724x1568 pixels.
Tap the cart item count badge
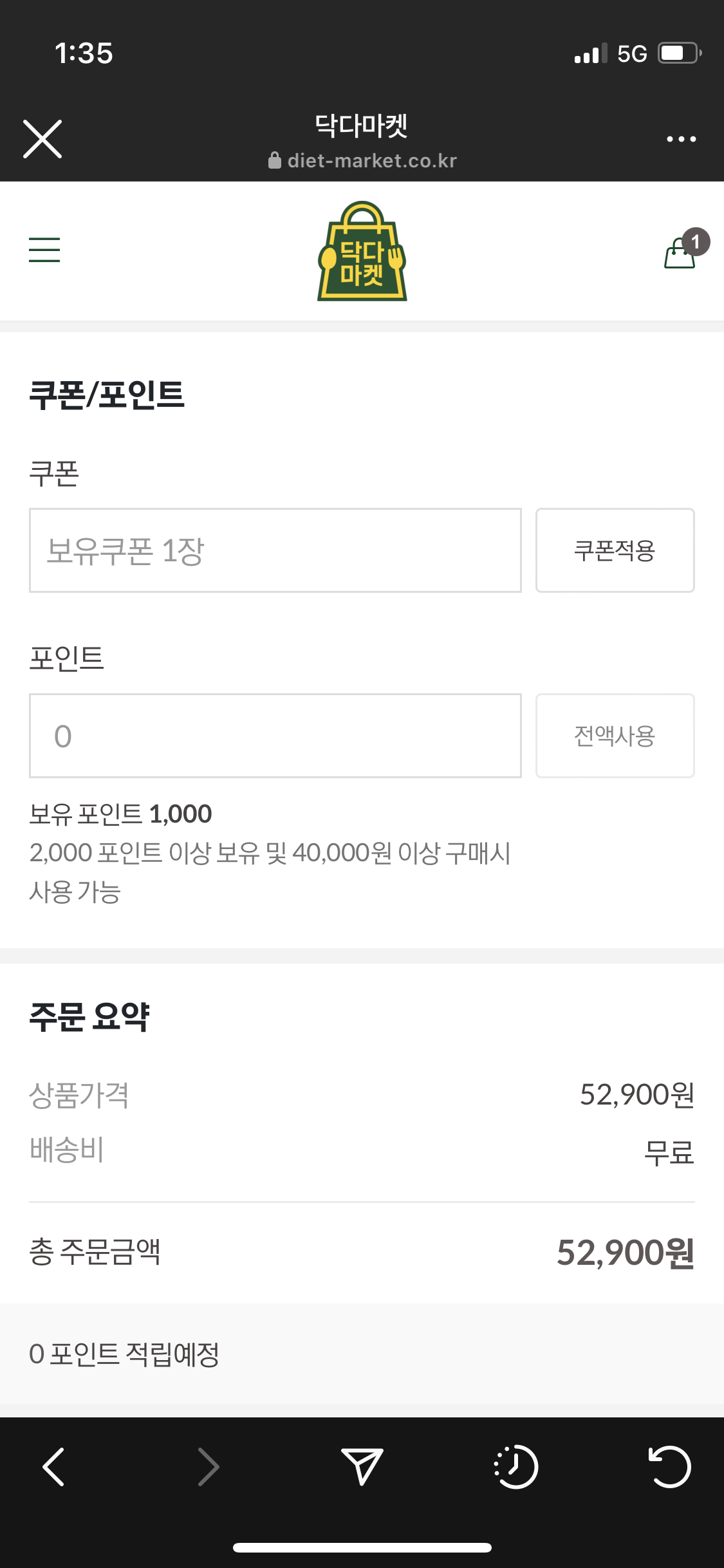click(x=696, y=242)
